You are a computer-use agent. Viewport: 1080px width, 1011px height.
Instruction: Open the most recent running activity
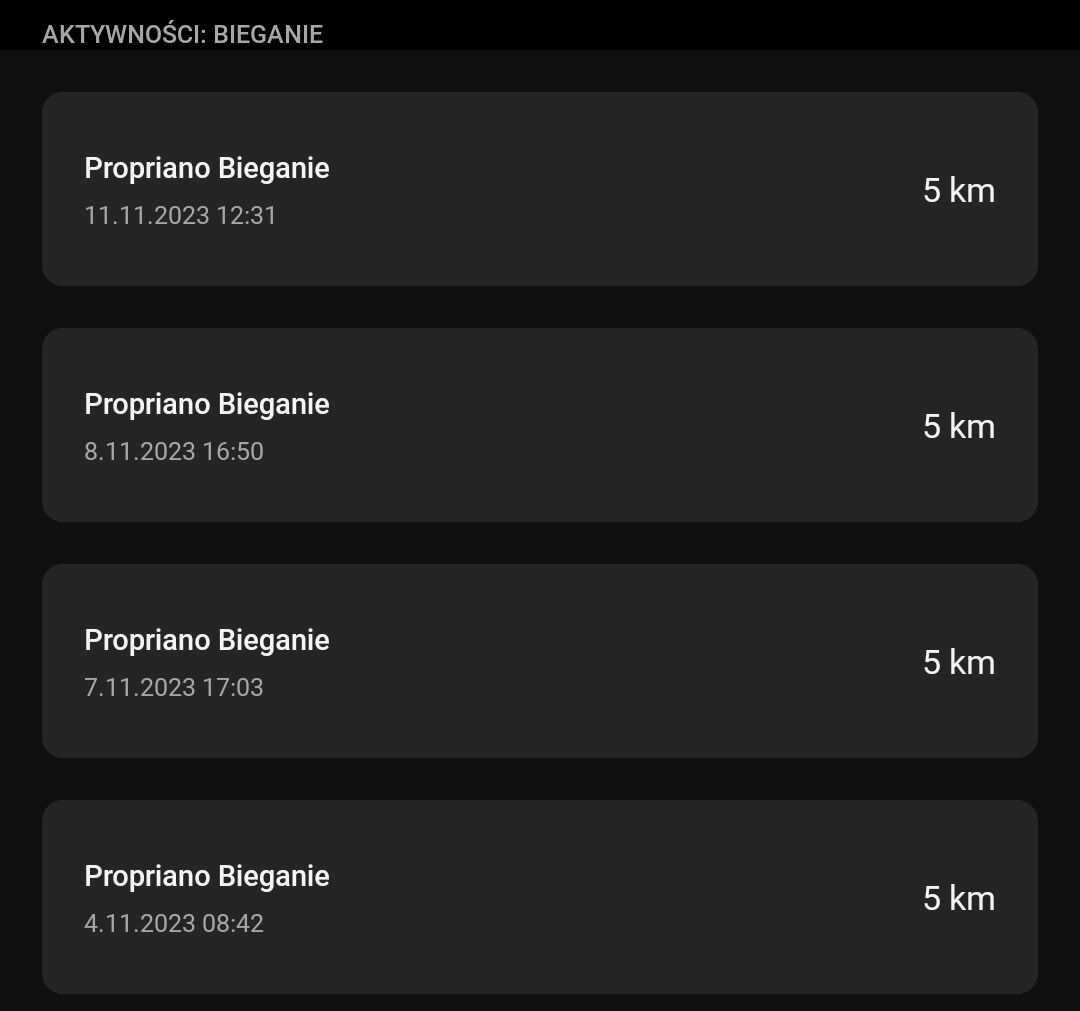pyautogui.click(x=539, y=189)
